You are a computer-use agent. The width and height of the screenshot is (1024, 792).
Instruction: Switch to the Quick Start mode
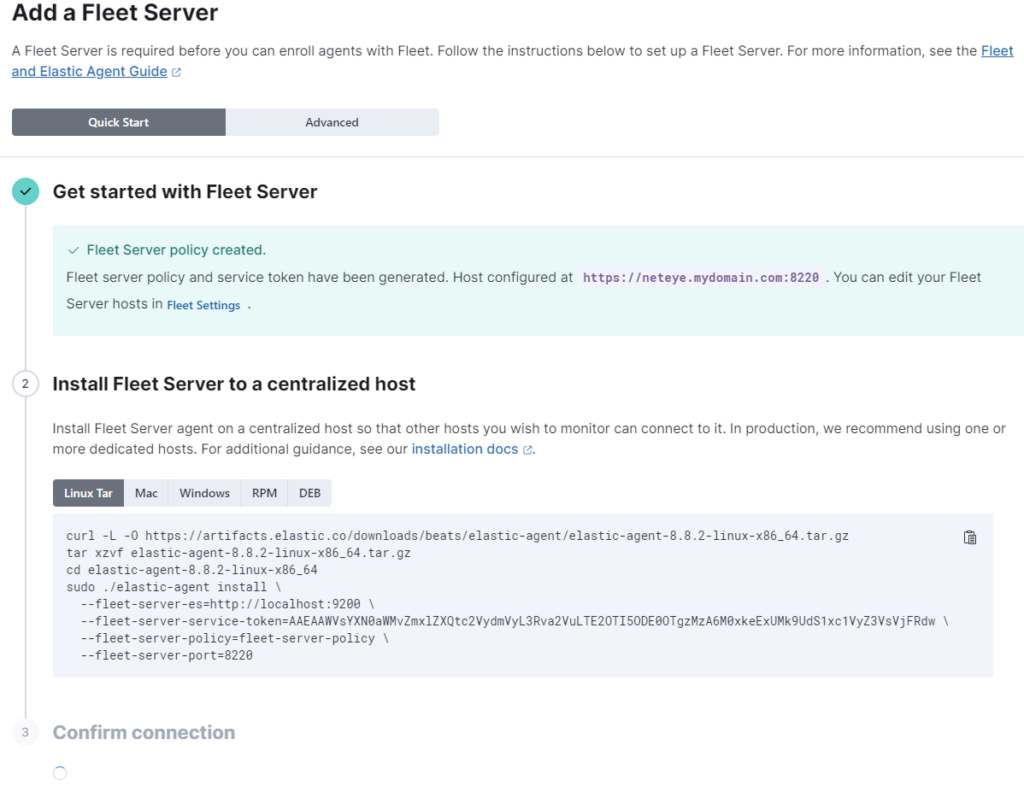point(119,122)
